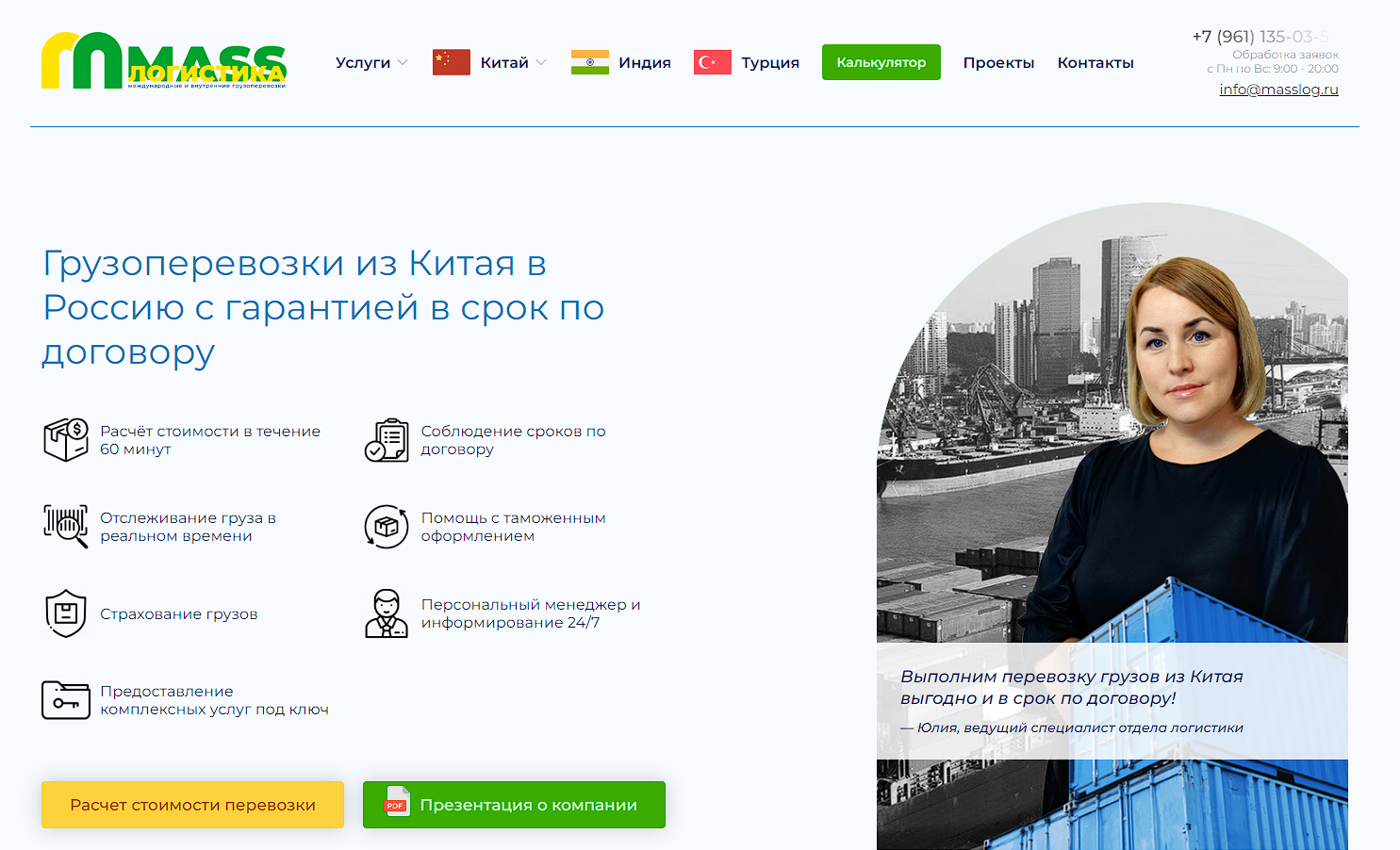Go to the Контакты page
1400x850 pixels.
pyautogui.click(x=1095, y=63)
